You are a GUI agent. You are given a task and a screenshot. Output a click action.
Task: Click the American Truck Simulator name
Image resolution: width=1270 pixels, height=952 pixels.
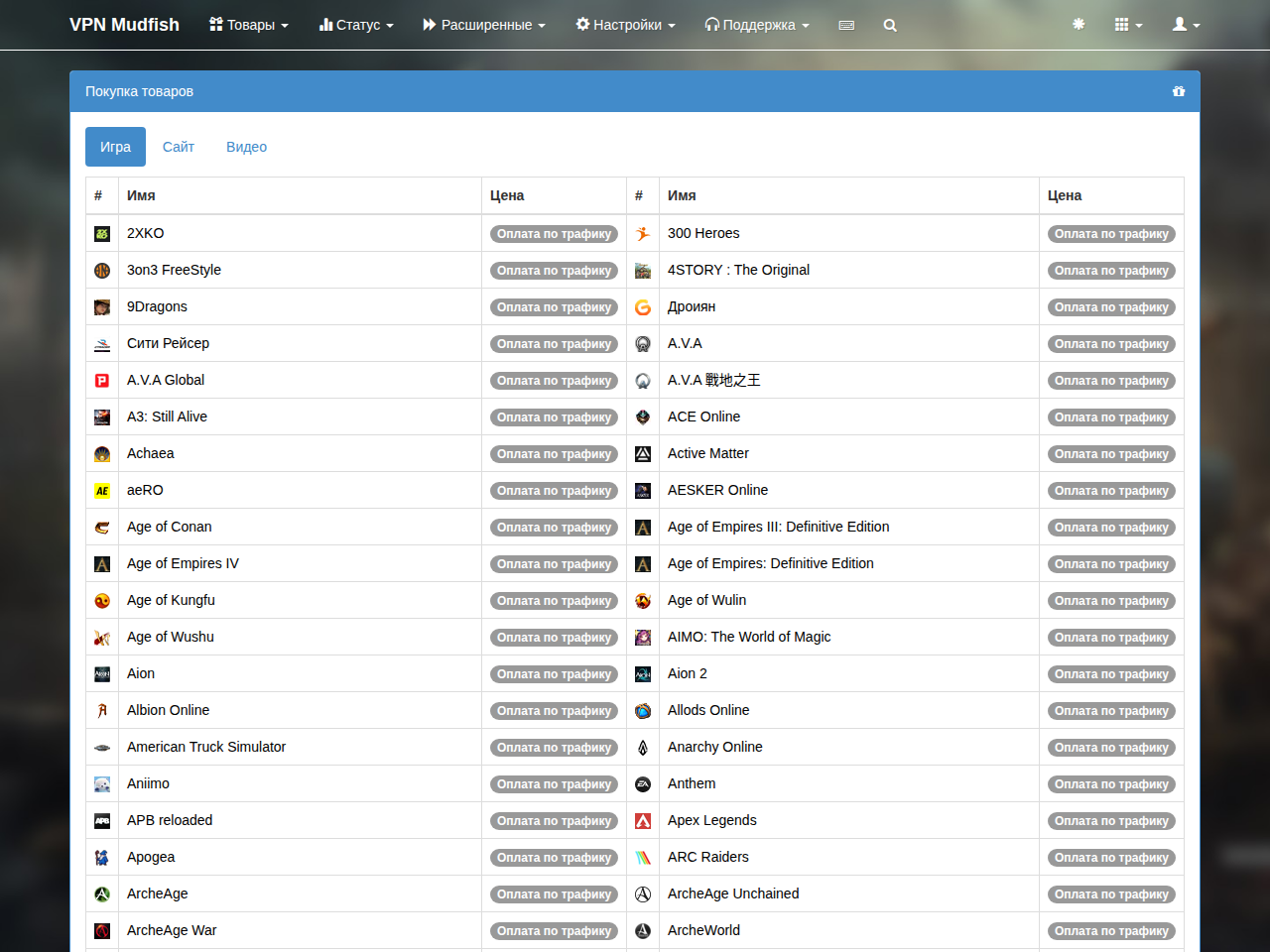pos(206,747)
